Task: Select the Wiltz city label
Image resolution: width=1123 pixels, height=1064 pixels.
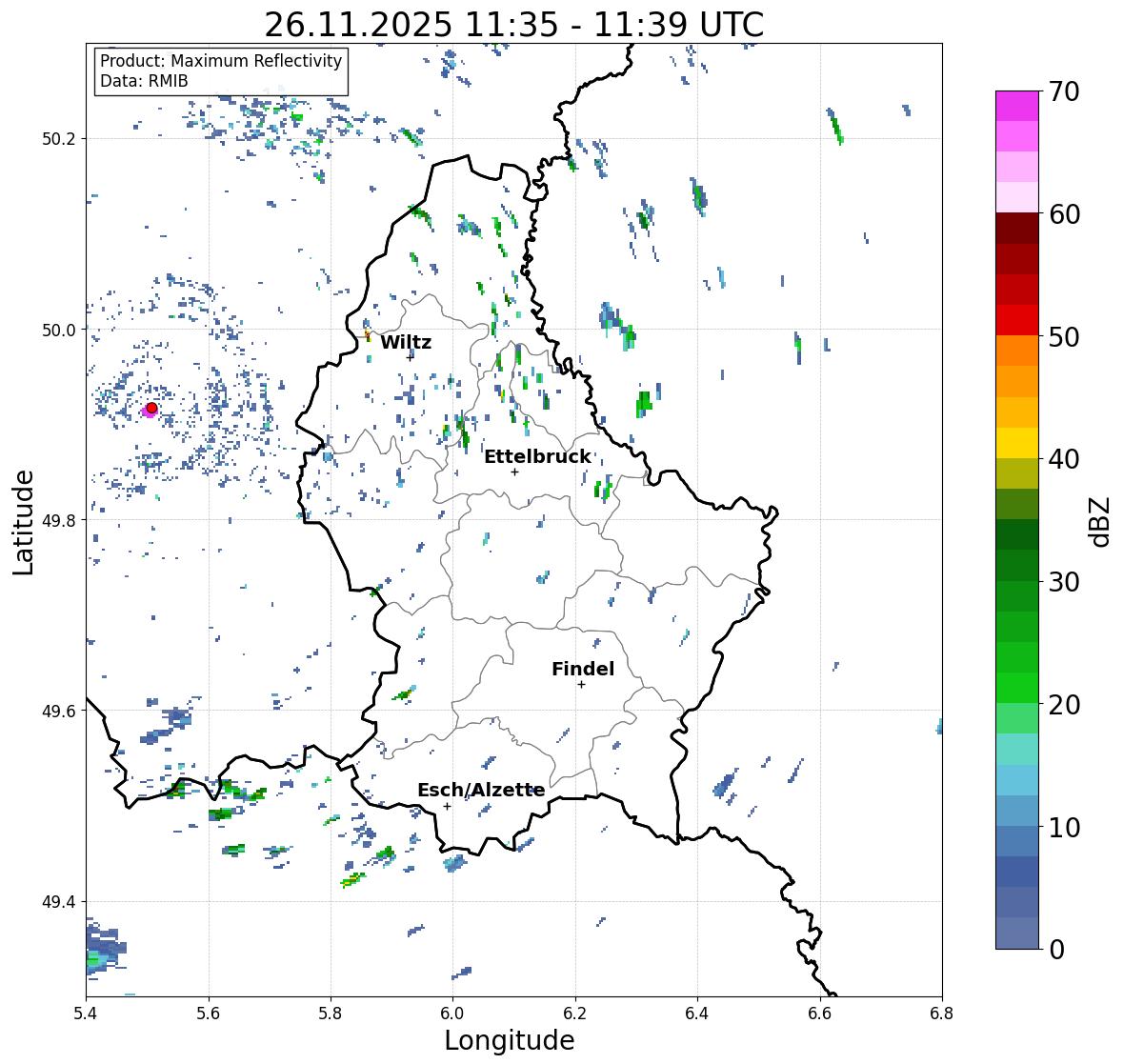Action: click(406, 342)
